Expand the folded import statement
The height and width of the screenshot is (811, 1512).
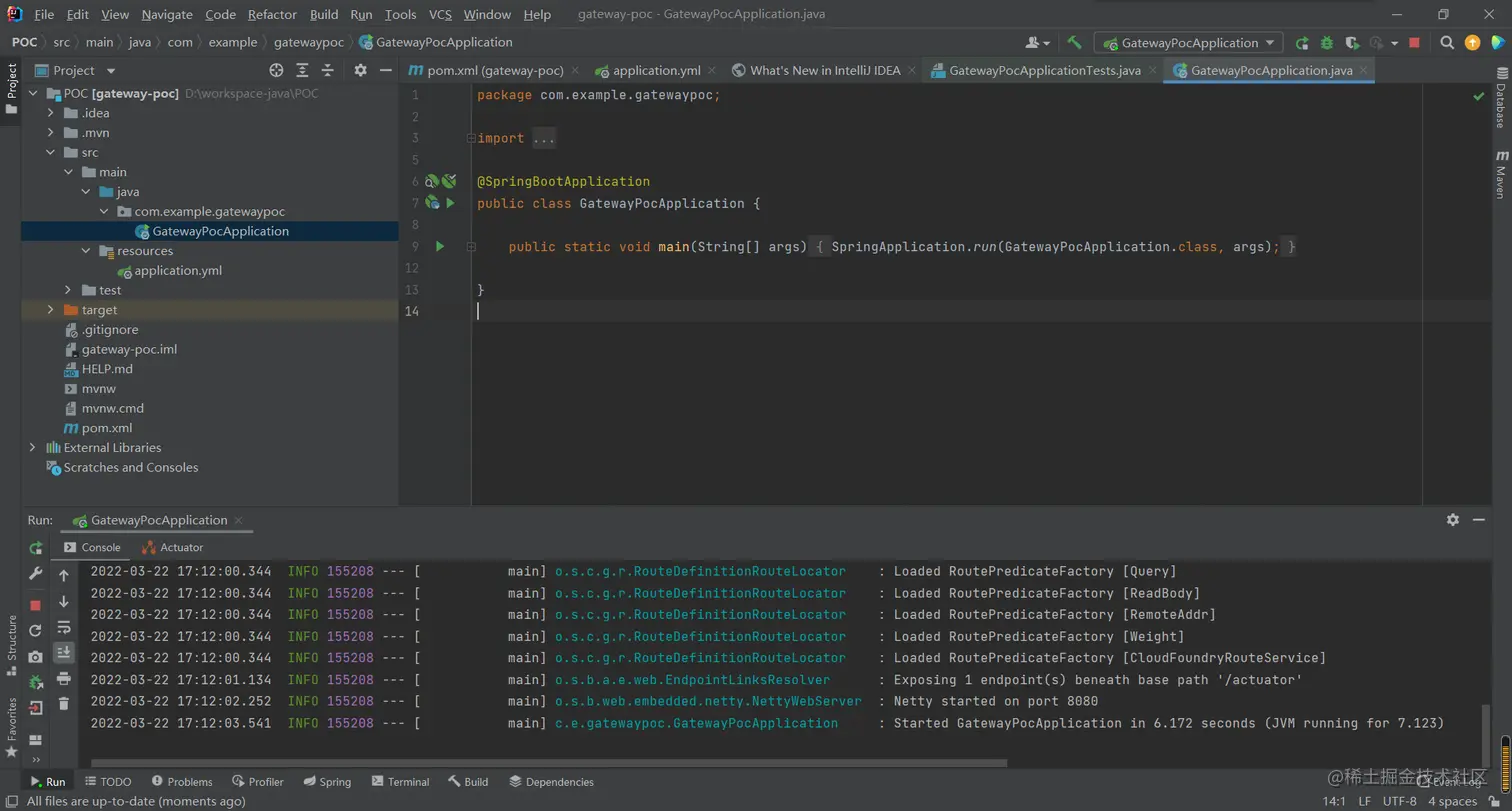tap(543, 139)
